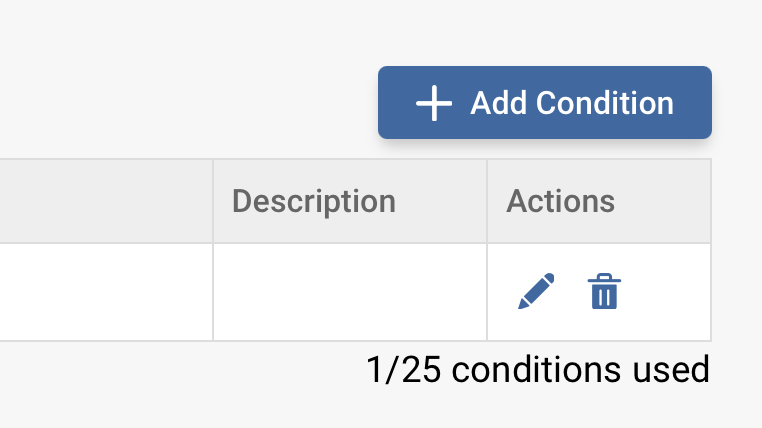This screenshot has height=428, width=762.
Task: Select the condition row's Description field
Action: (x=349, y=292)
